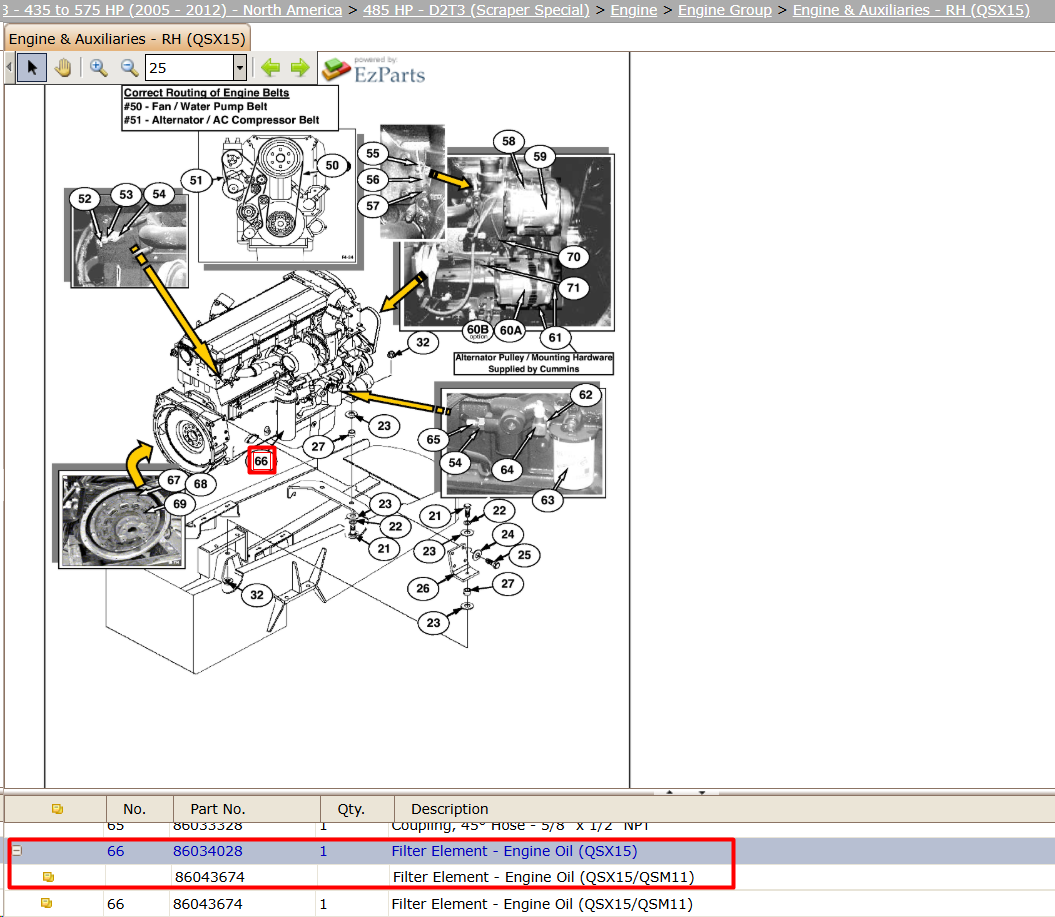The height and width of the screenshot is (917, 1055).
Task: Select the arrow pointer tool
Action: [32, 68]
